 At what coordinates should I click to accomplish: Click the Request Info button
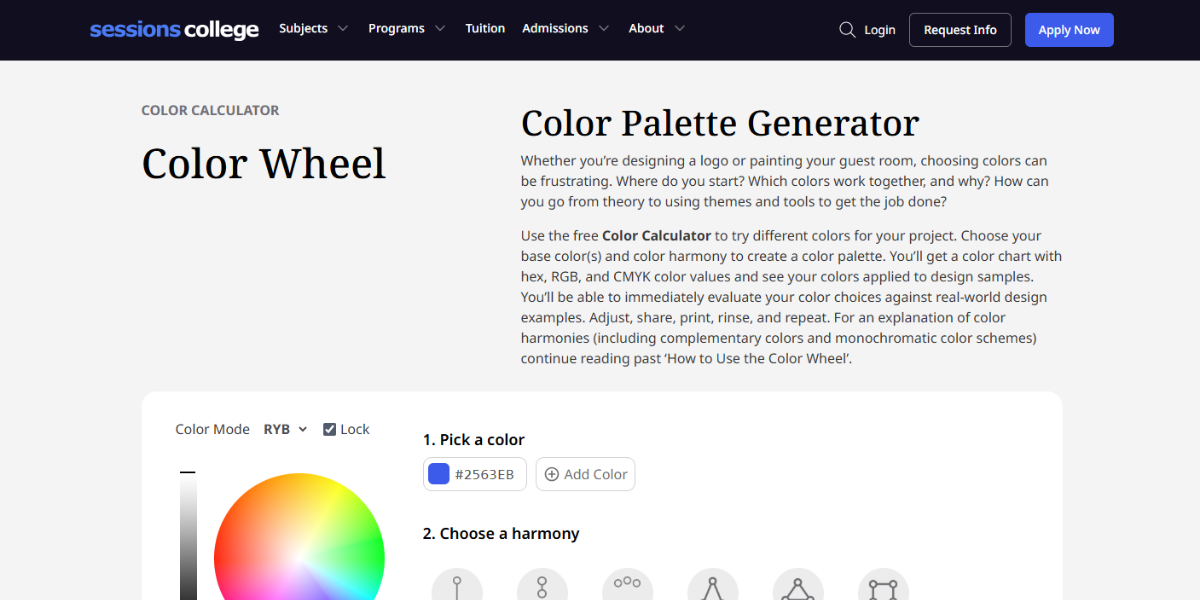tap(960, 29)
